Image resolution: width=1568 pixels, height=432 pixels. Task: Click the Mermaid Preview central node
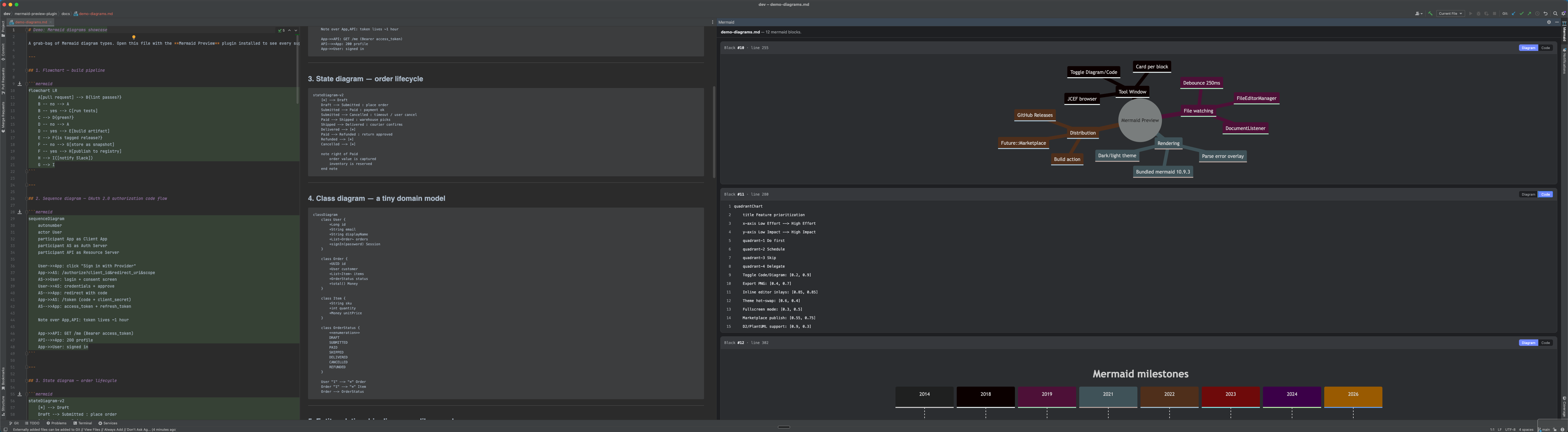(1140, 120)
